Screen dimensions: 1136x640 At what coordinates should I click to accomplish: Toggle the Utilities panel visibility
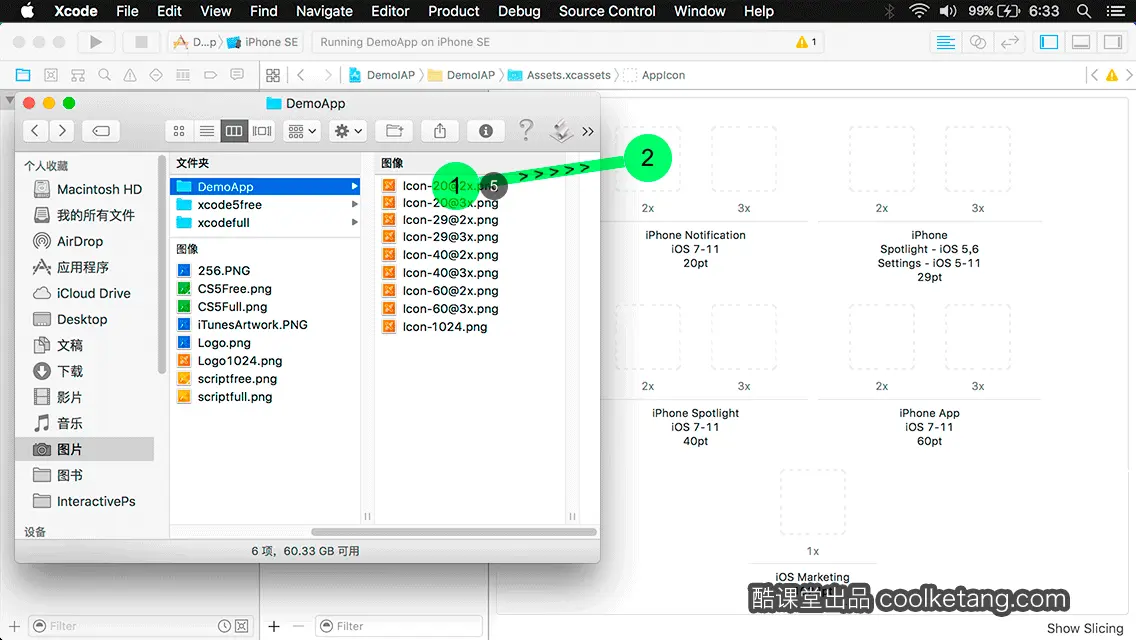pyautogui.click(x=1113, y=42)
